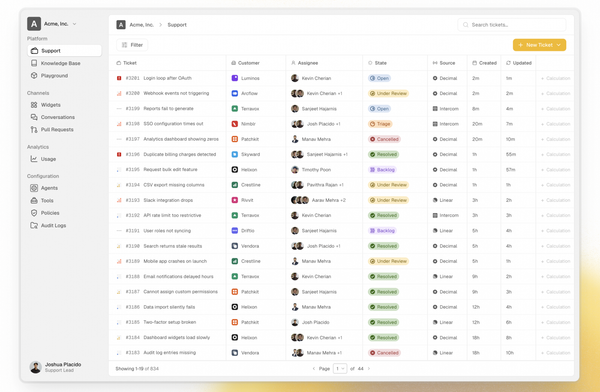Screen dimensions: 600x392
Task: Go to the previous page arrow
Action: [314, 369]
